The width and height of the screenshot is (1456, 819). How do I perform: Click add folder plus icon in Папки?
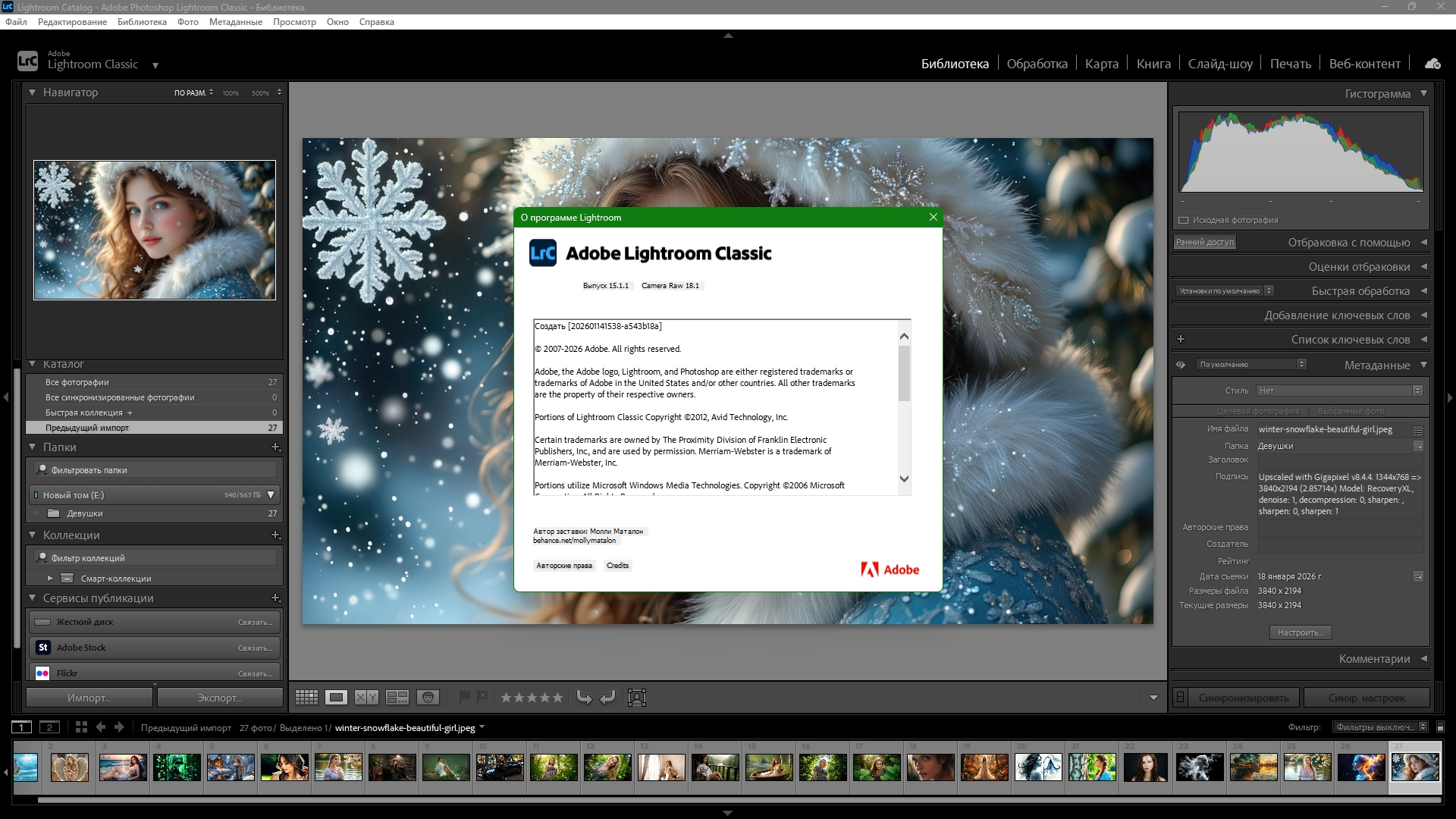pos(276,447)
